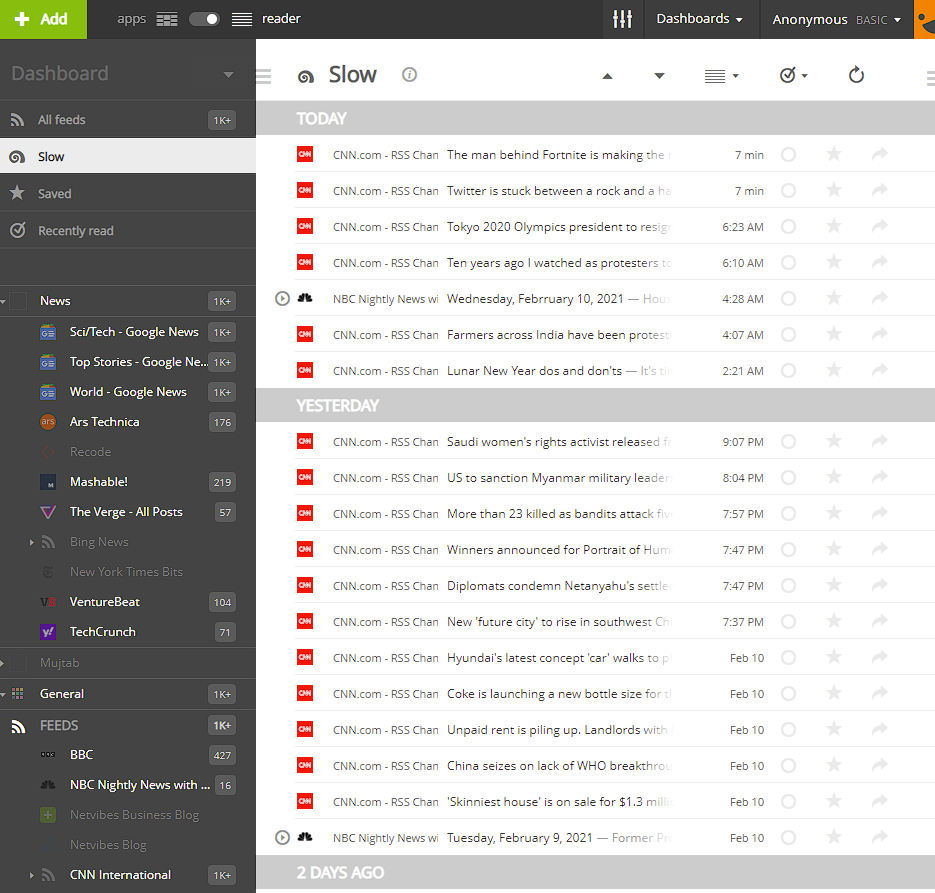
Task: Mark Farmers across India article as read
Action: click(x=788, y=335)
